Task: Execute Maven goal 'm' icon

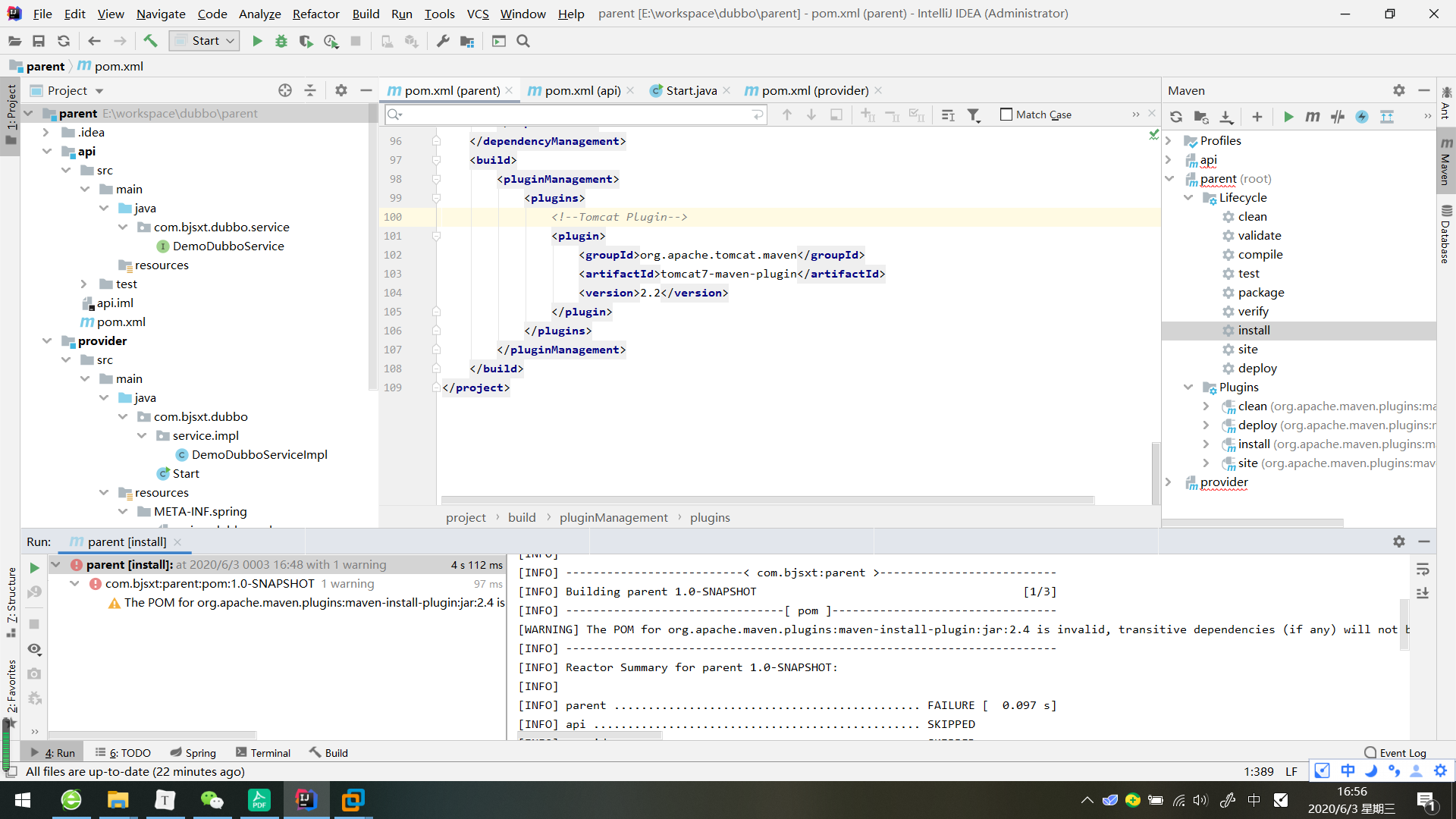Action: 1313,116
